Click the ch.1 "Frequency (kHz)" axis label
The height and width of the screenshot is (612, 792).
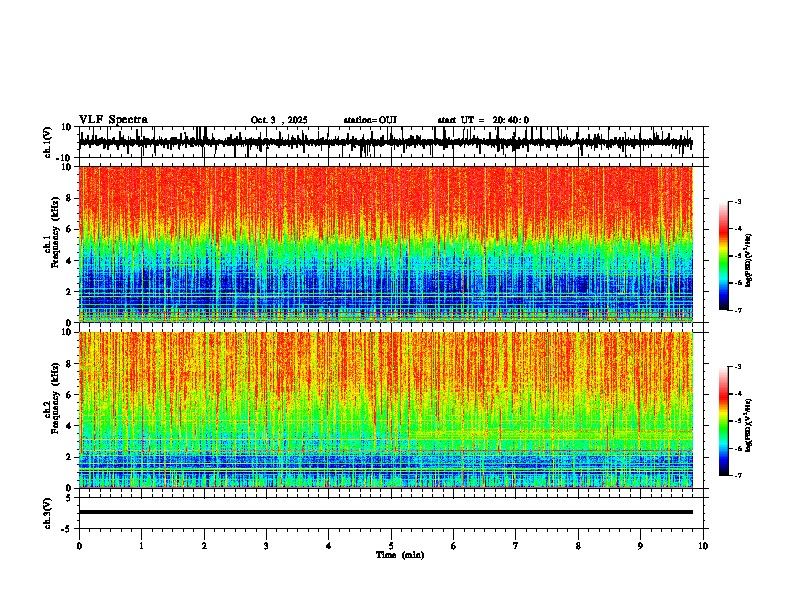click(55, 233)
